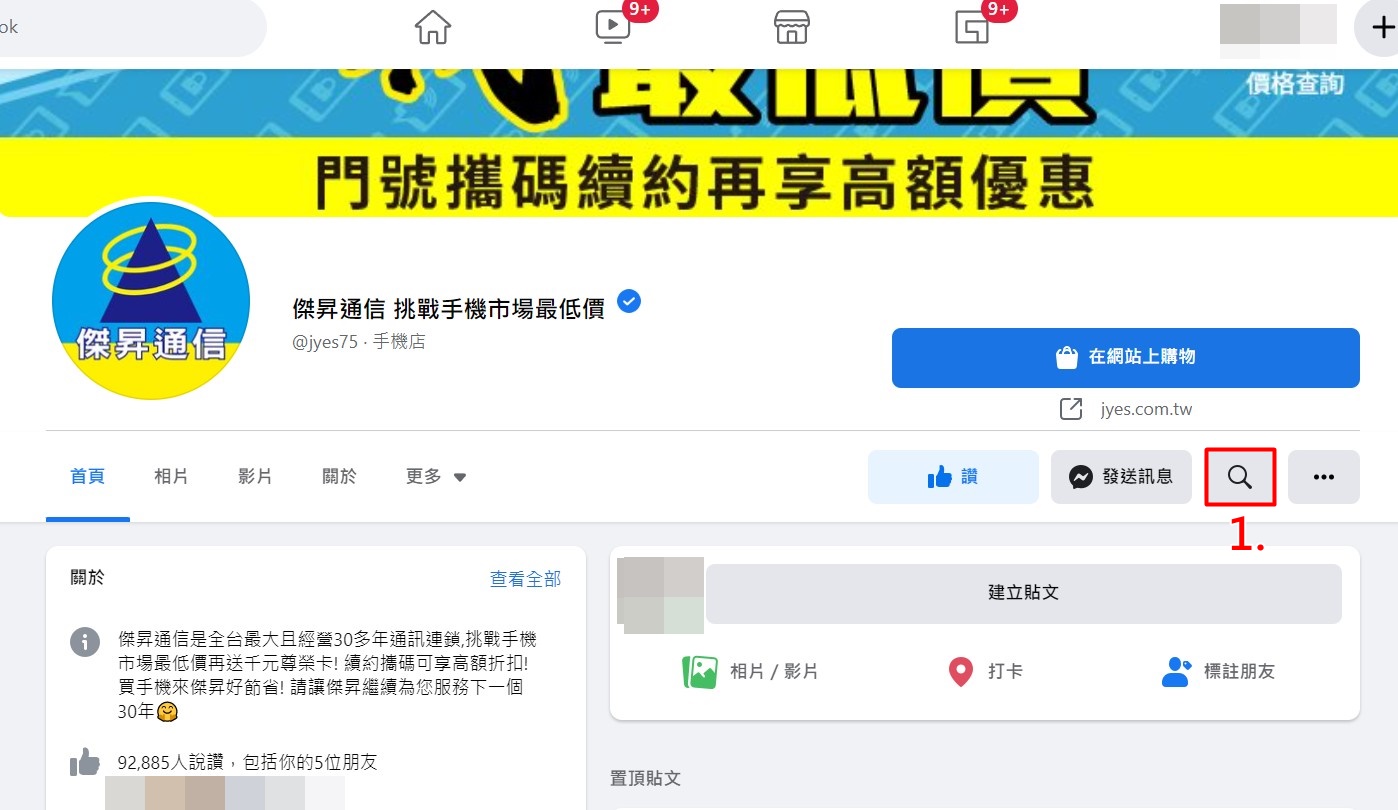Screen dimensions: 1398x810
Task: Toggle the 讚 Like button
Action: [x=953, y=477]
